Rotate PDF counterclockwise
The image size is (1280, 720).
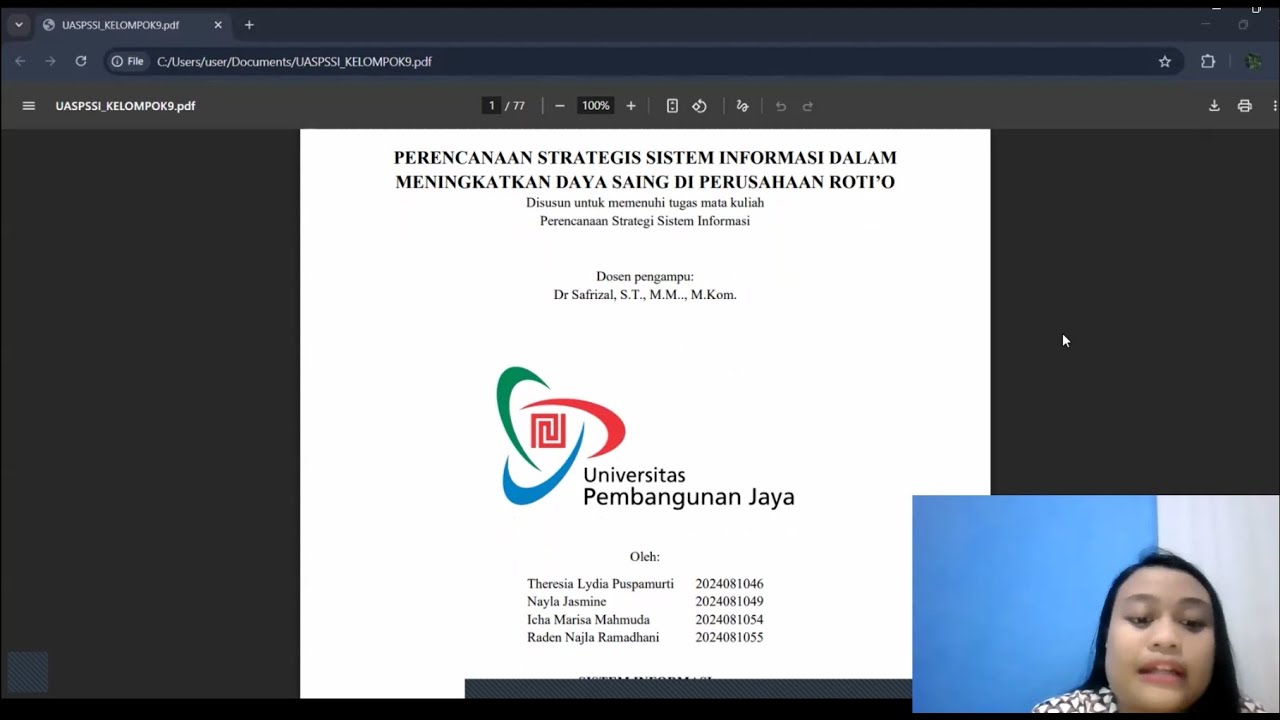coord(699,106)
